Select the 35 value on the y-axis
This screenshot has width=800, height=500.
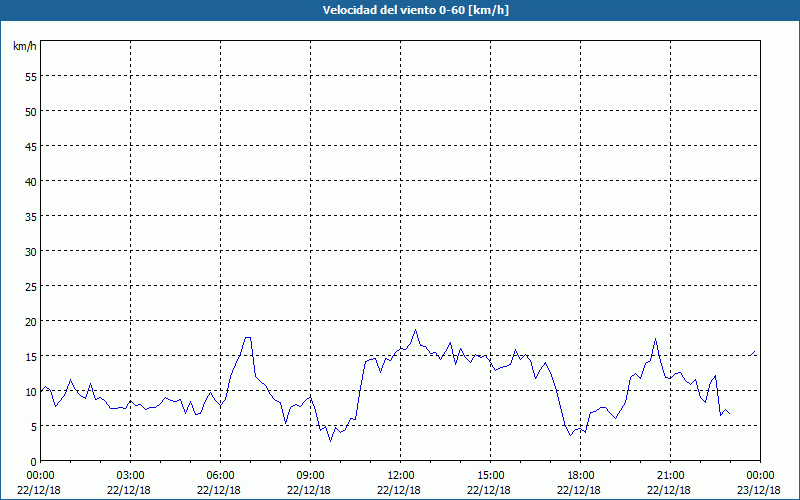(x=31, y=216)
